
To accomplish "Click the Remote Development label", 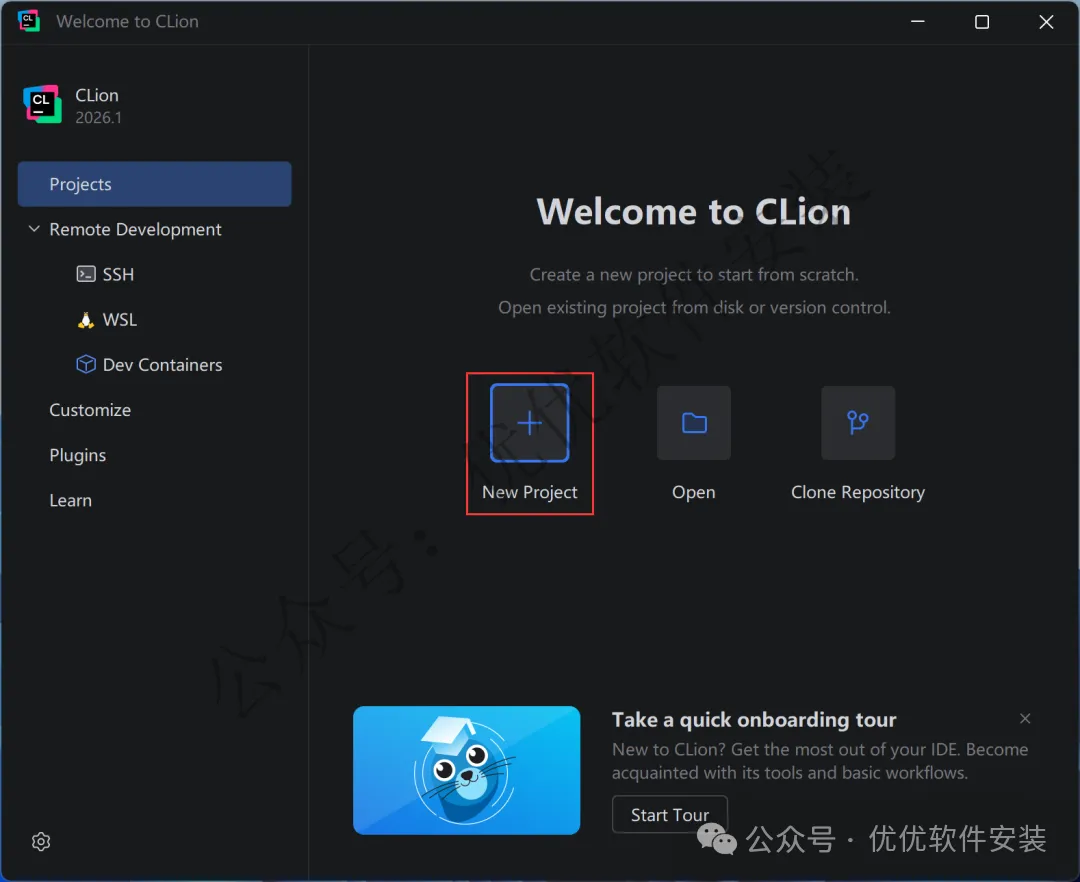I will click(x=135, y=229).
